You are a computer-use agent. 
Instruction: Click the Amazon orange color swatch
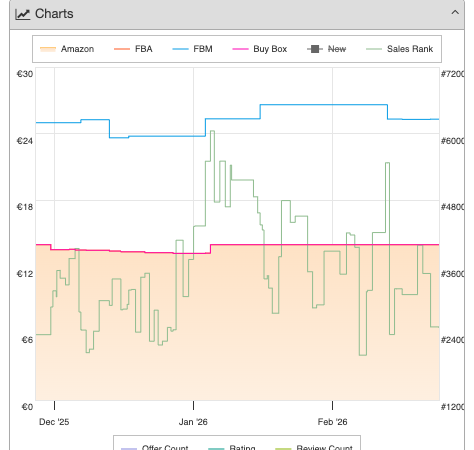48,49
